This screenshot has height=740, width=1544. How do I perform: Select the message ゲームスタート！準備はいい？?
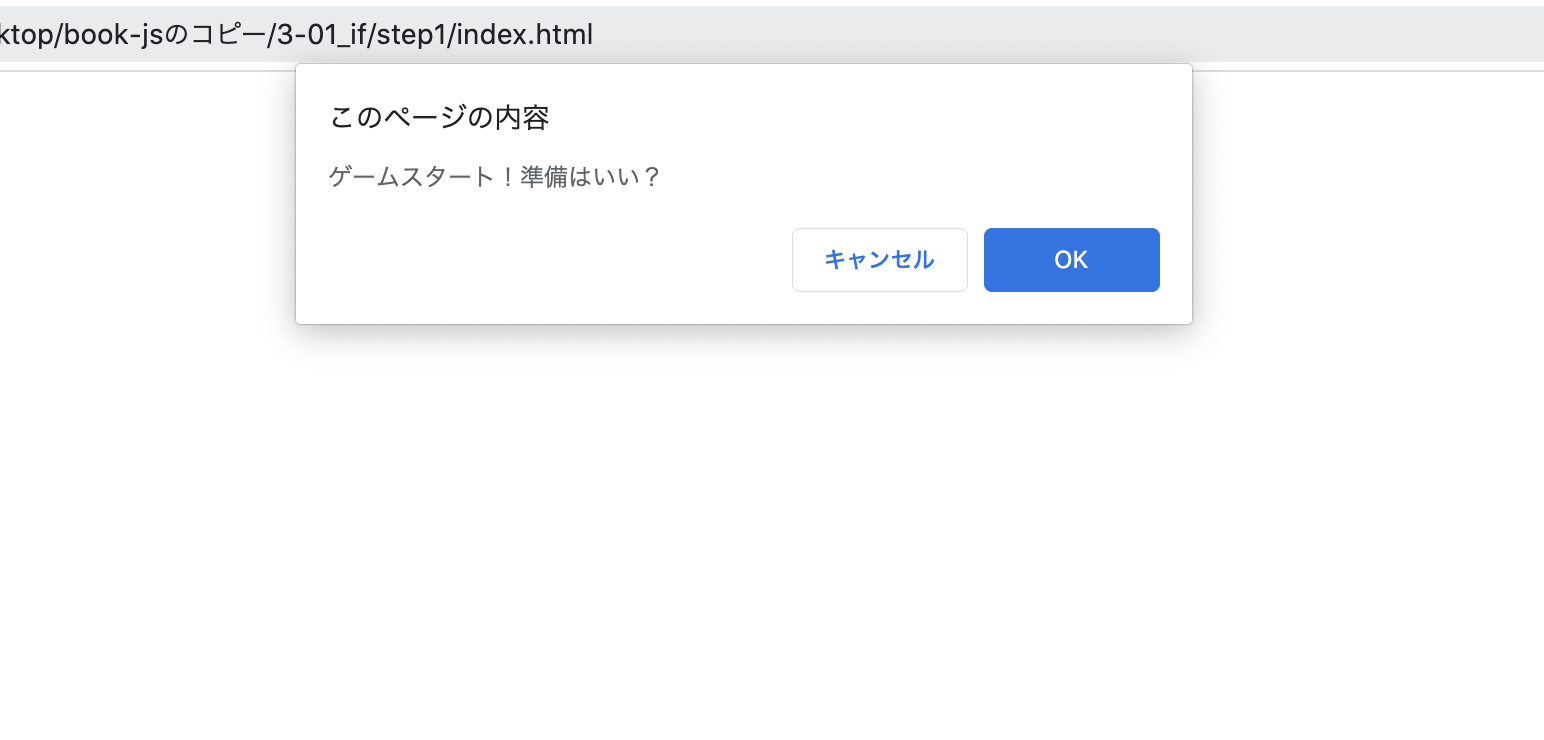point(495,176)
